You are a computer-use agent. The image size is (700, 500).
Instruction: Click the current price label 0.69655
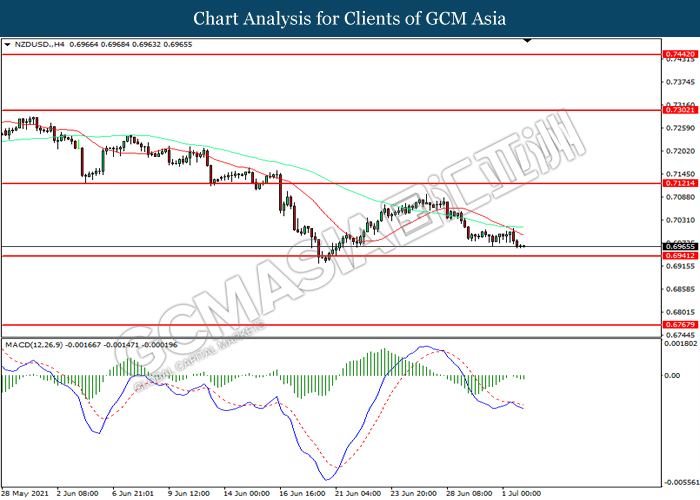[x=680, y=246]
